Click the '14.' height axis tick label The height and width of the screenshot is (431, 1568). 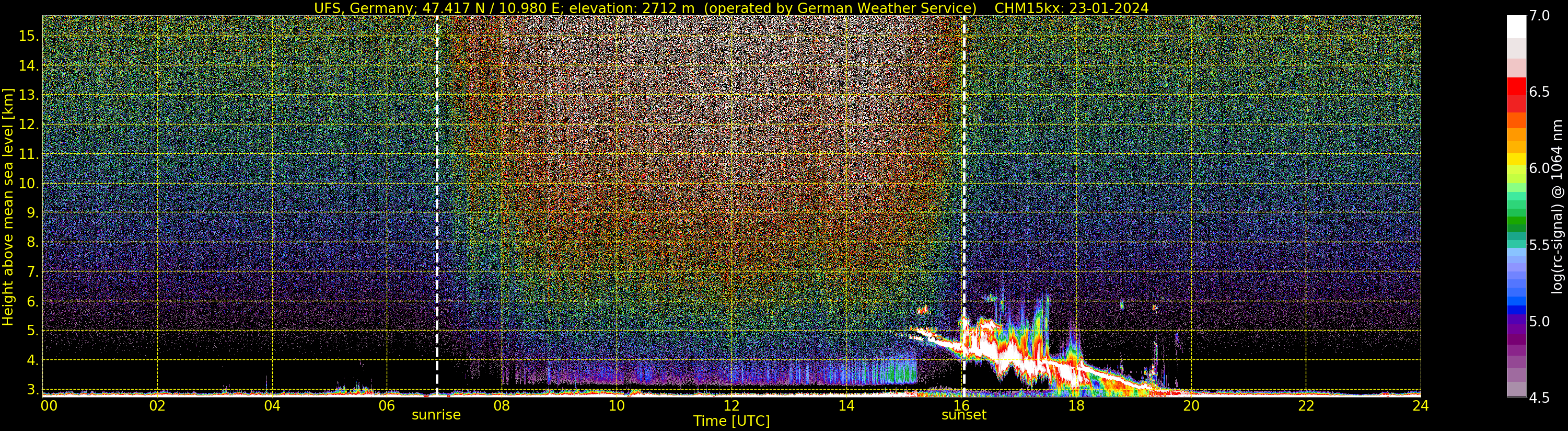point(29,65)
